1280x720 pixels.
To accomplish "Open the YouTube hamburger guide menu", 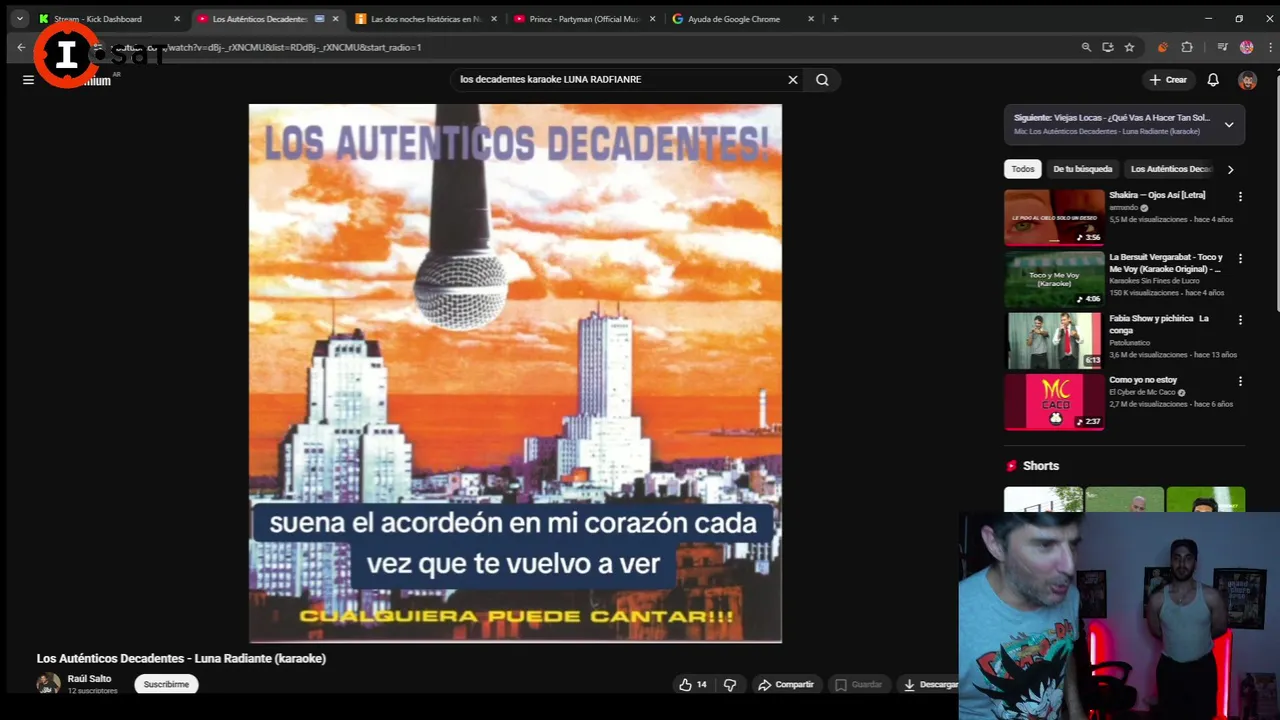I will (x=28, y=80).
